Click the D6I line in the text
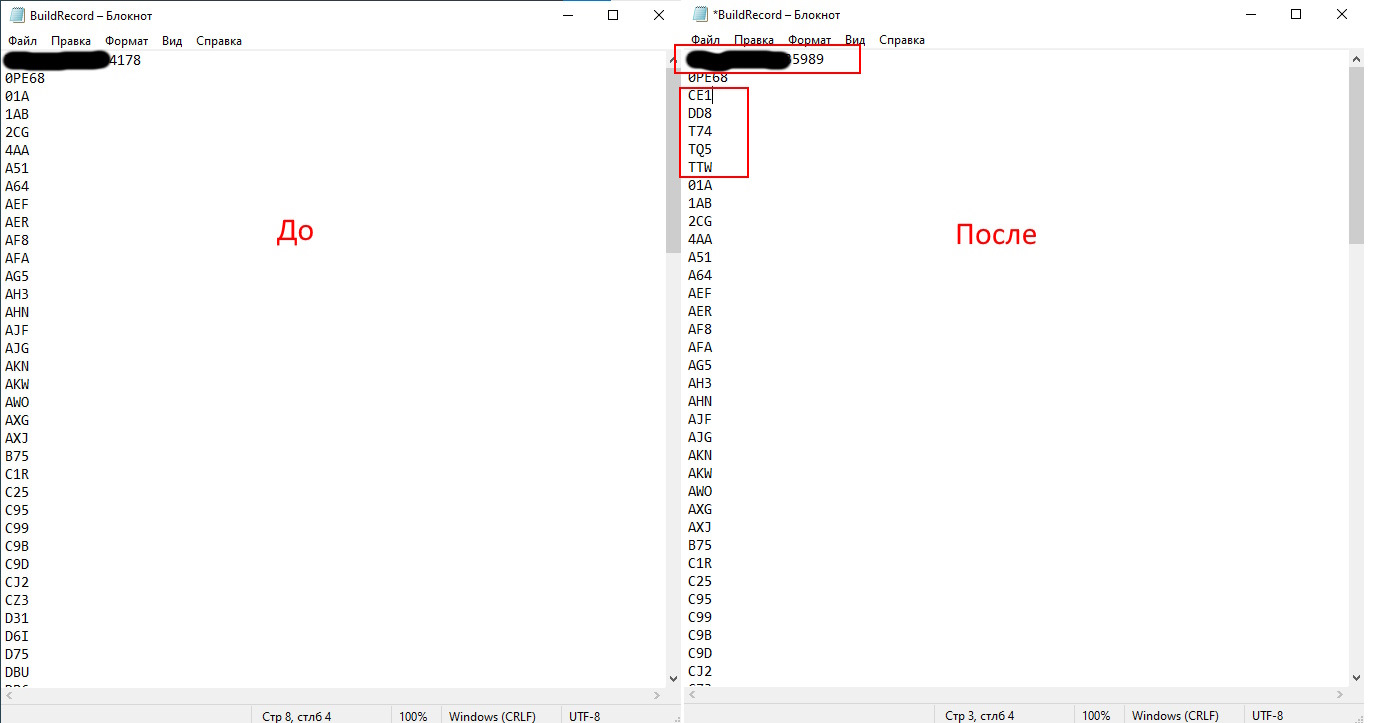The image size is (1373, 723). 17,636
